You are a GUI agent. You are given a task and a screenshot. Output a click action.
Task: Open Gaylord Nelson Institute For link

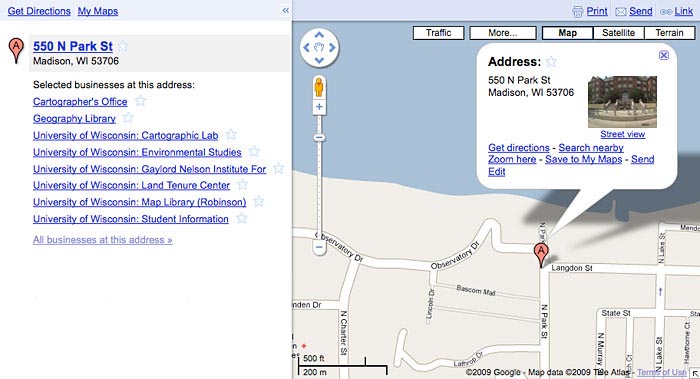pyautogui.click(x=150, y=169)
